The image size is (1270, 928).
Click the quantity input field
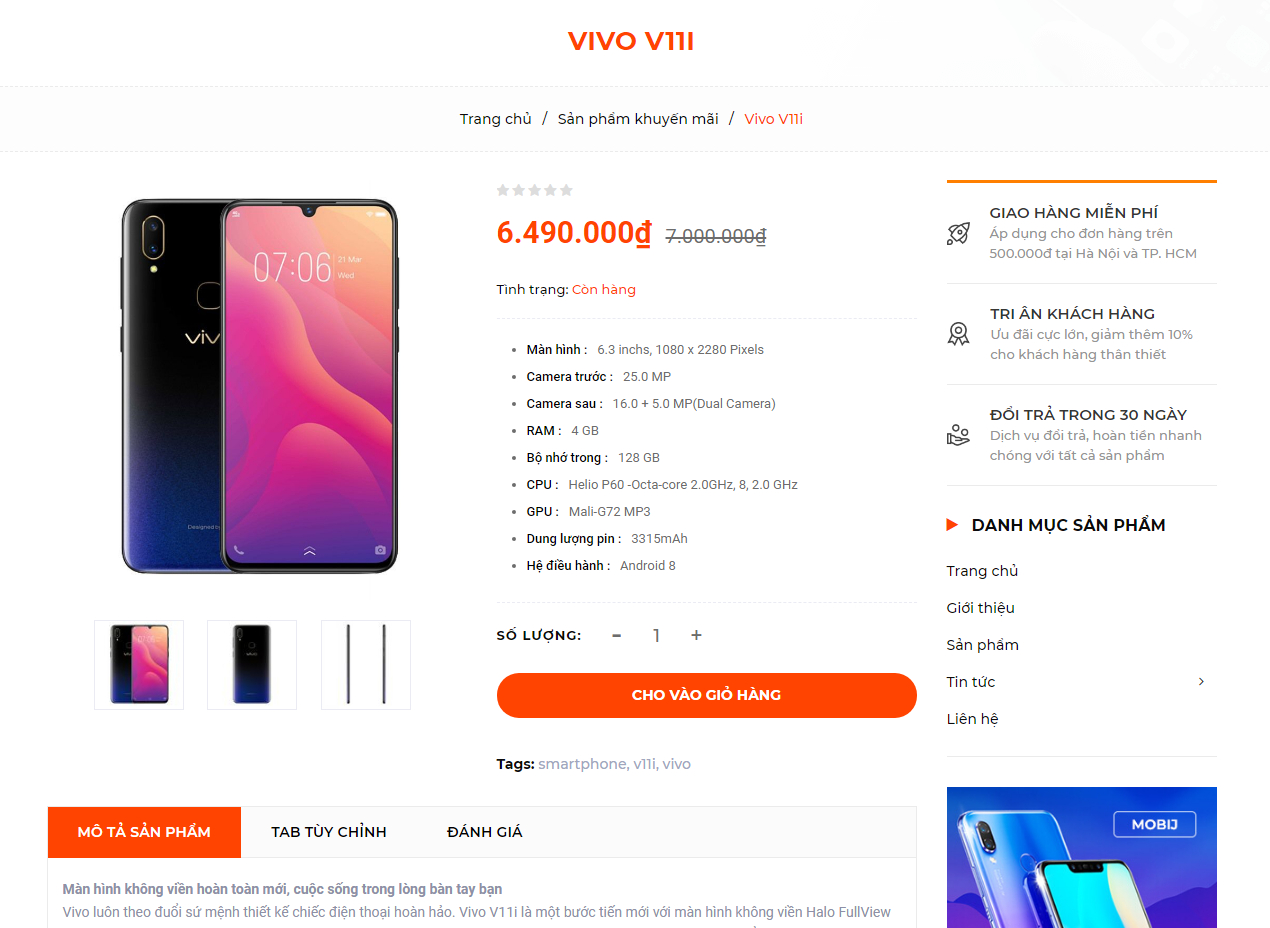pyautogui.click(x=656, y=635)
